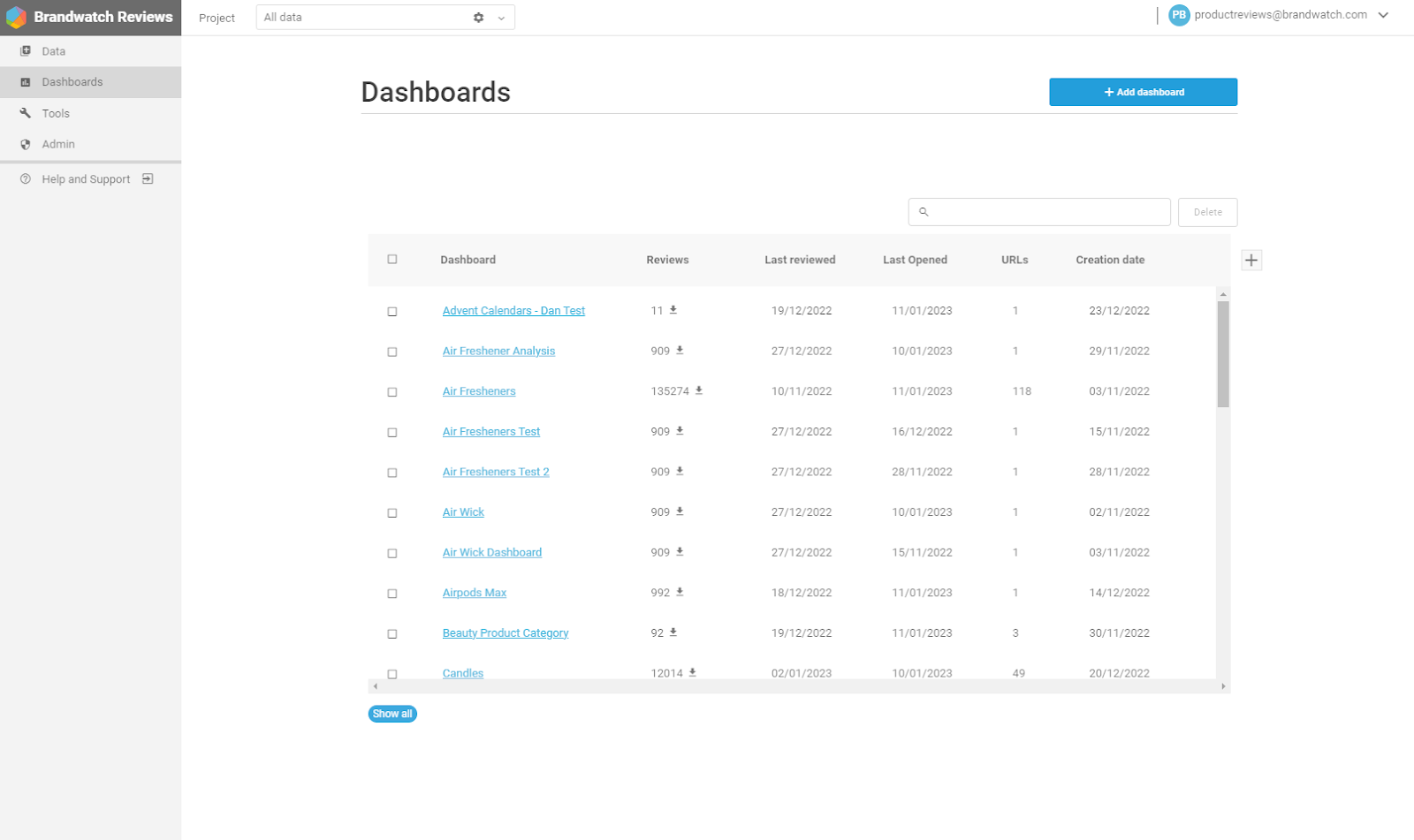Click the productreviews@brandwatch.com account name
Image resolution: width=1414 pixels, height=840 pixels.
pos(1281,15)
